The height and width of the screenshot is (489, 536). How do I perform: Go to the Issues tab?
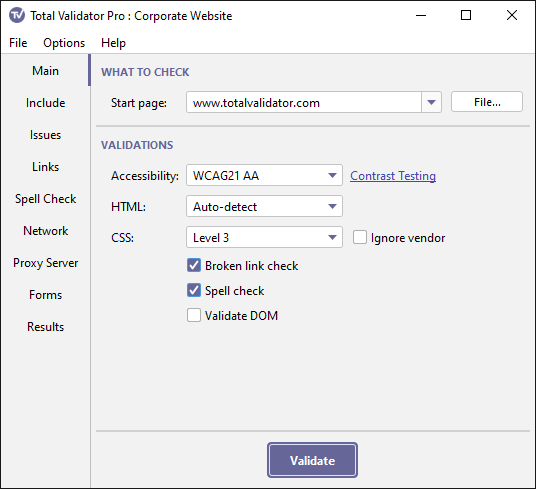pyautogui.click(x=45, y=135)
